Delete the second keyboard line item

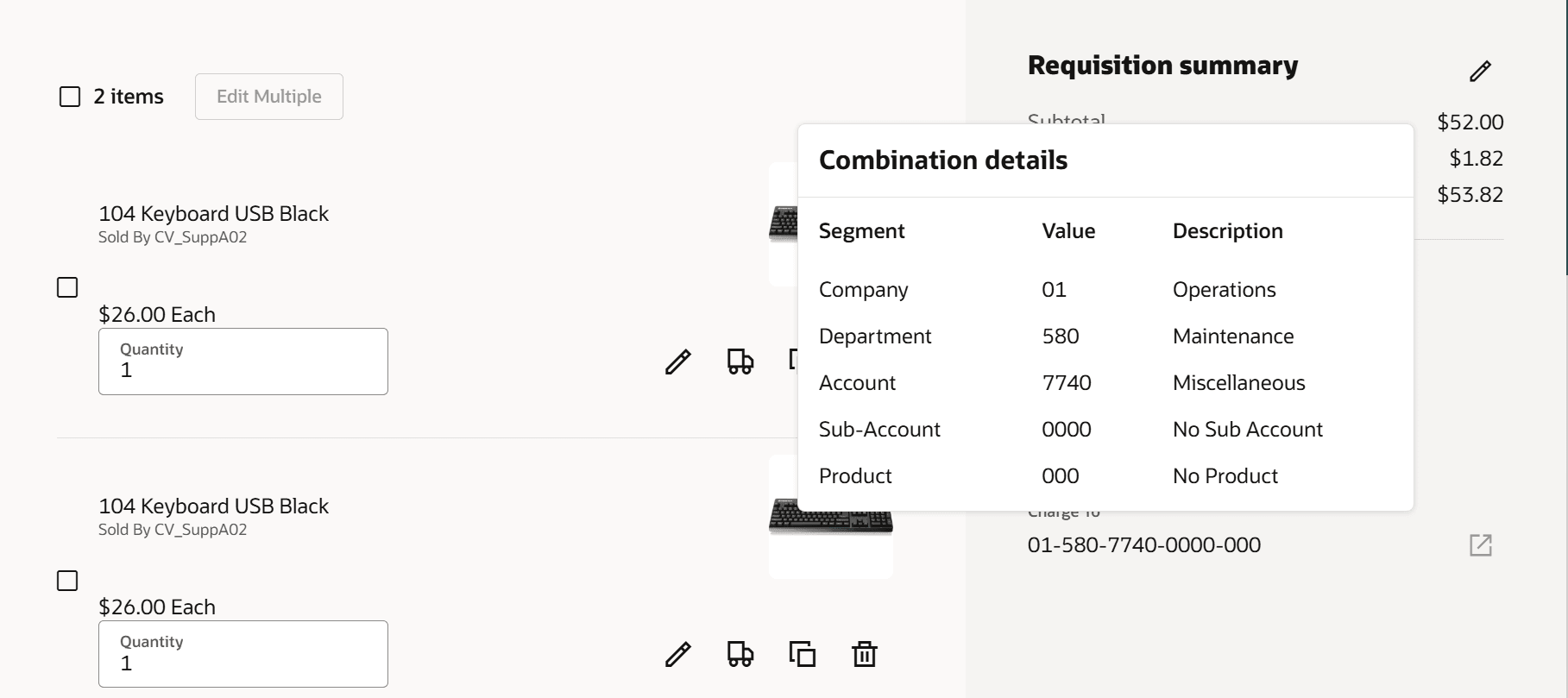click(x=865, y=655)
